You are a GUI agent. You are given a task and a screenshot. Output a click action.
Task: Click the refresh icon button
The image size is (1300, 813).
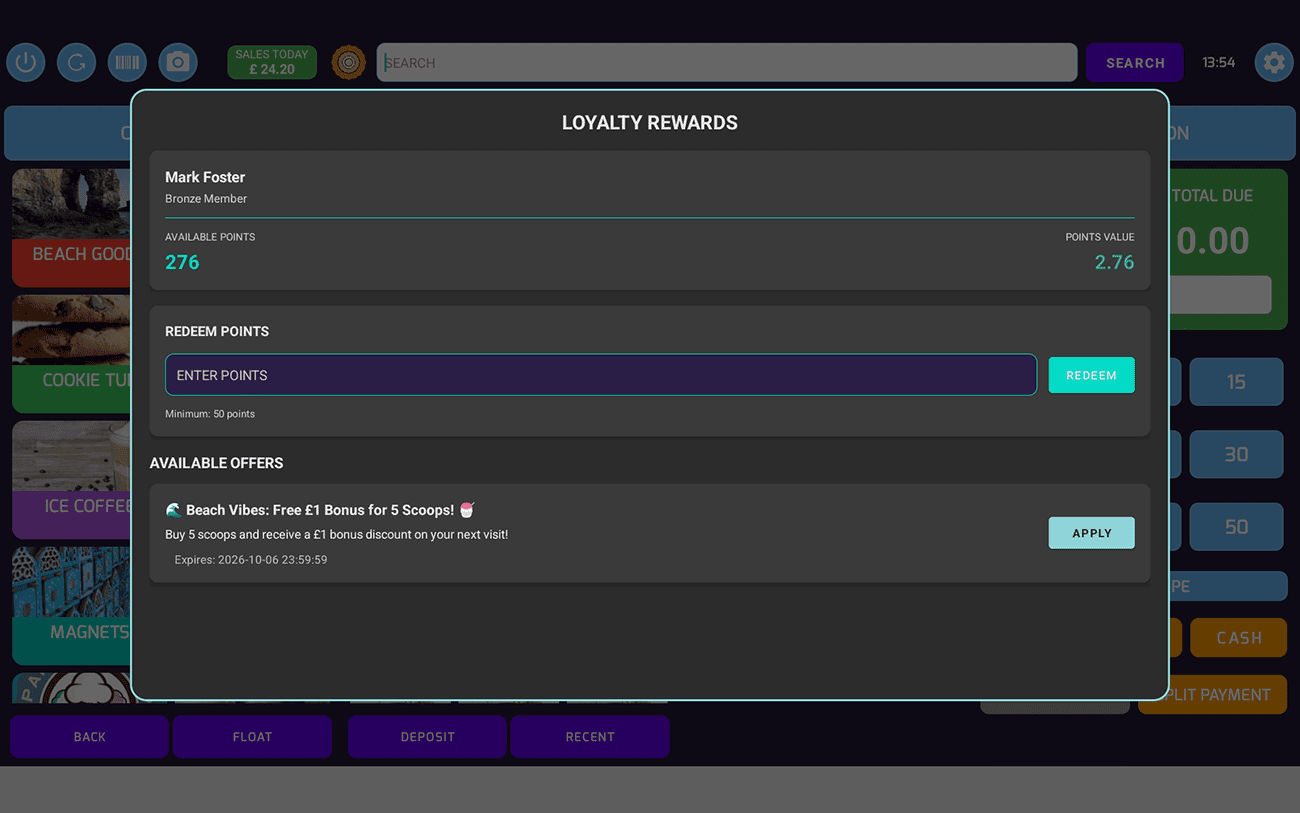pyautogui.click(x=76, y=62)
